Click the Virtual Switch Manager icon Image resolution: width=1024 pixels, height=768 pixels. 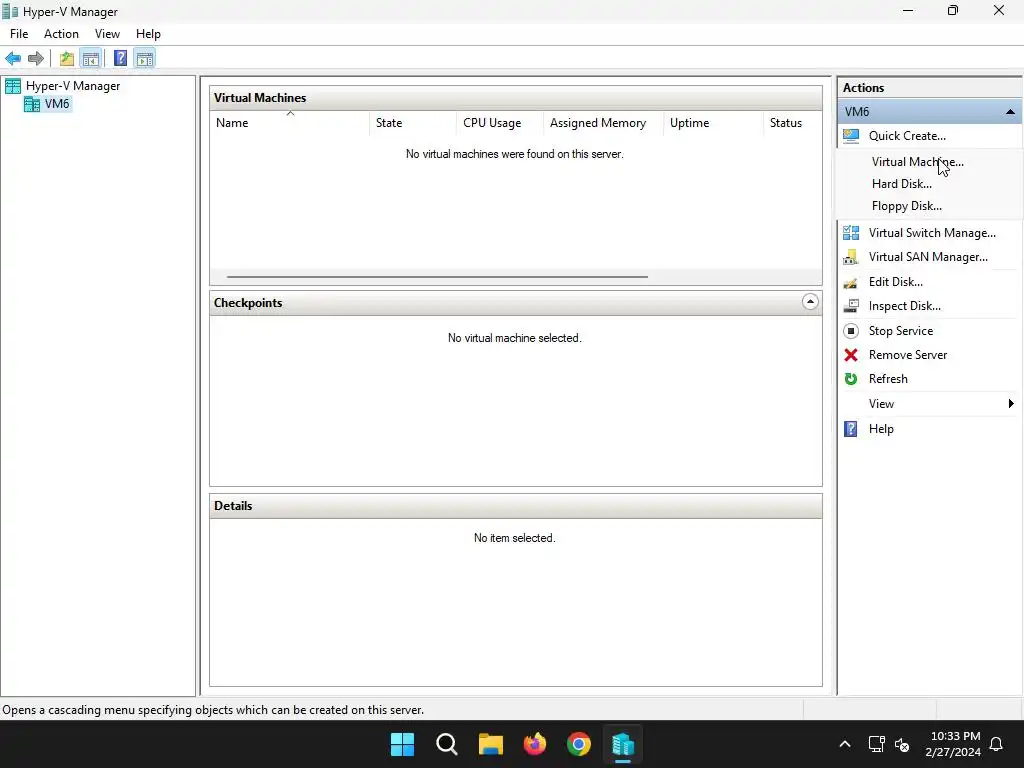pos(851,232)
